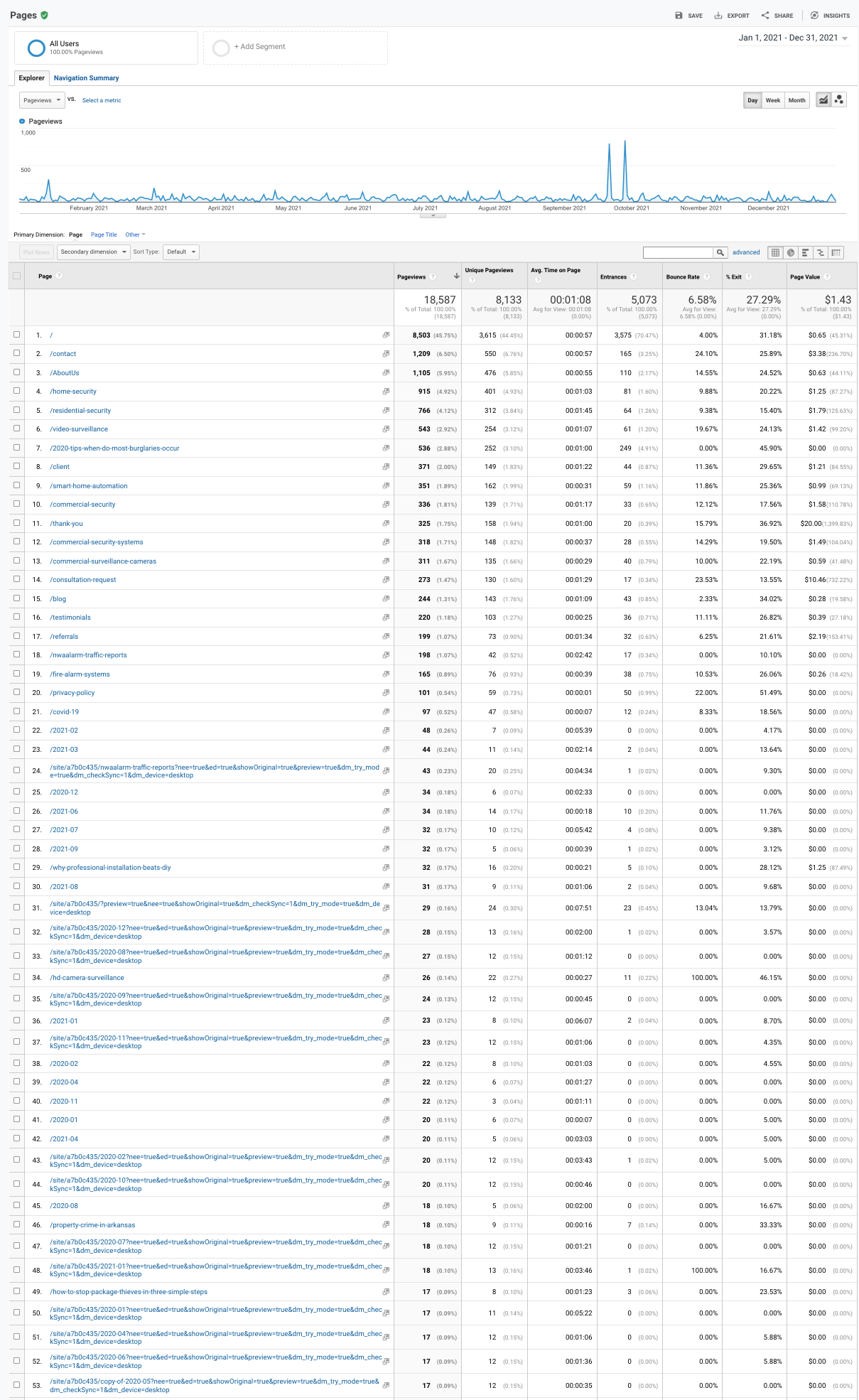
Task: Check the box for /contact row
Action: [x=16, y=353]
